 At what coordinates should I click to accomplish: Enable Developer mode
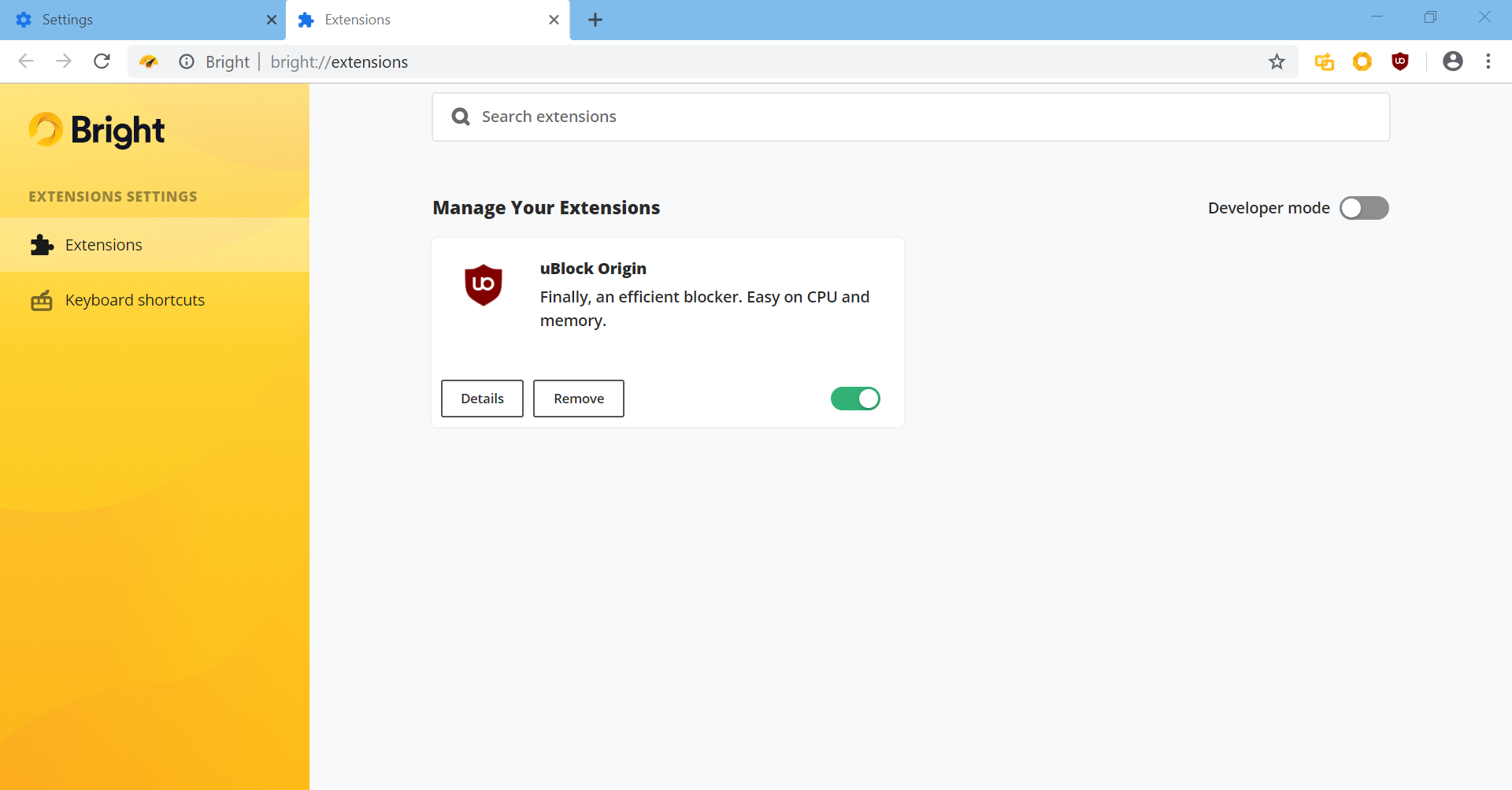coord(1364,208)
